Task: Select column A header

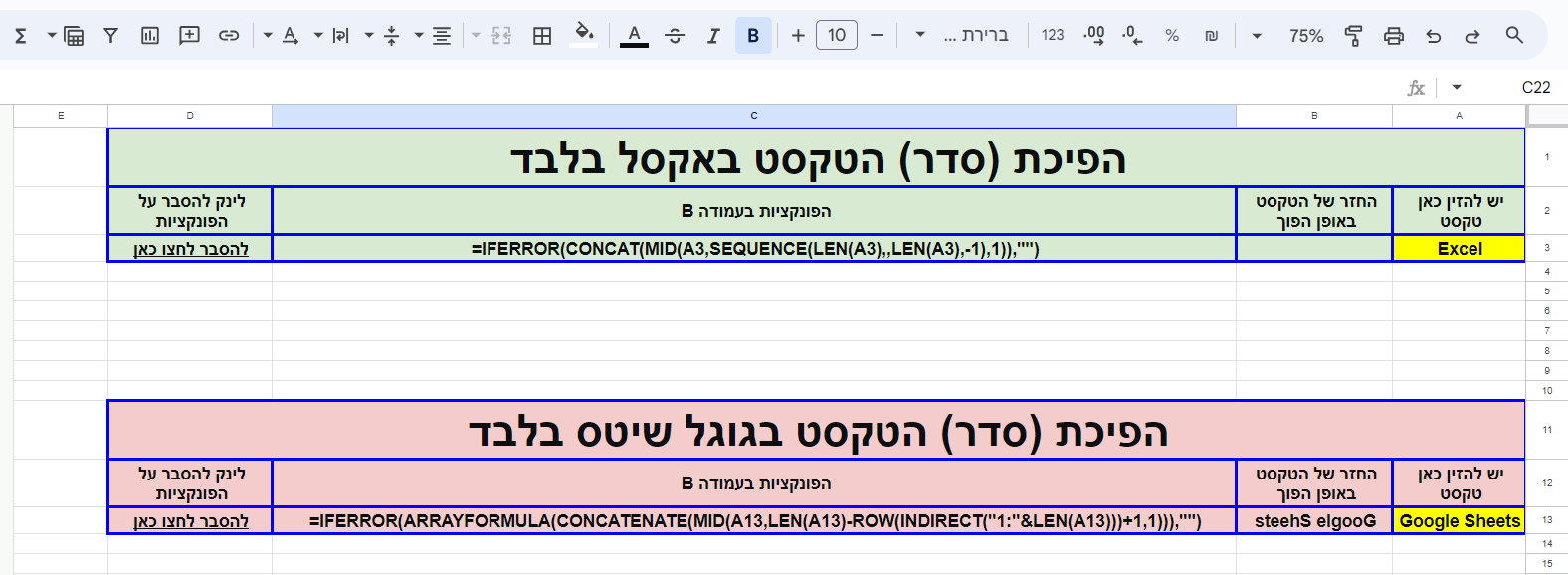Action: [1459, 116]
